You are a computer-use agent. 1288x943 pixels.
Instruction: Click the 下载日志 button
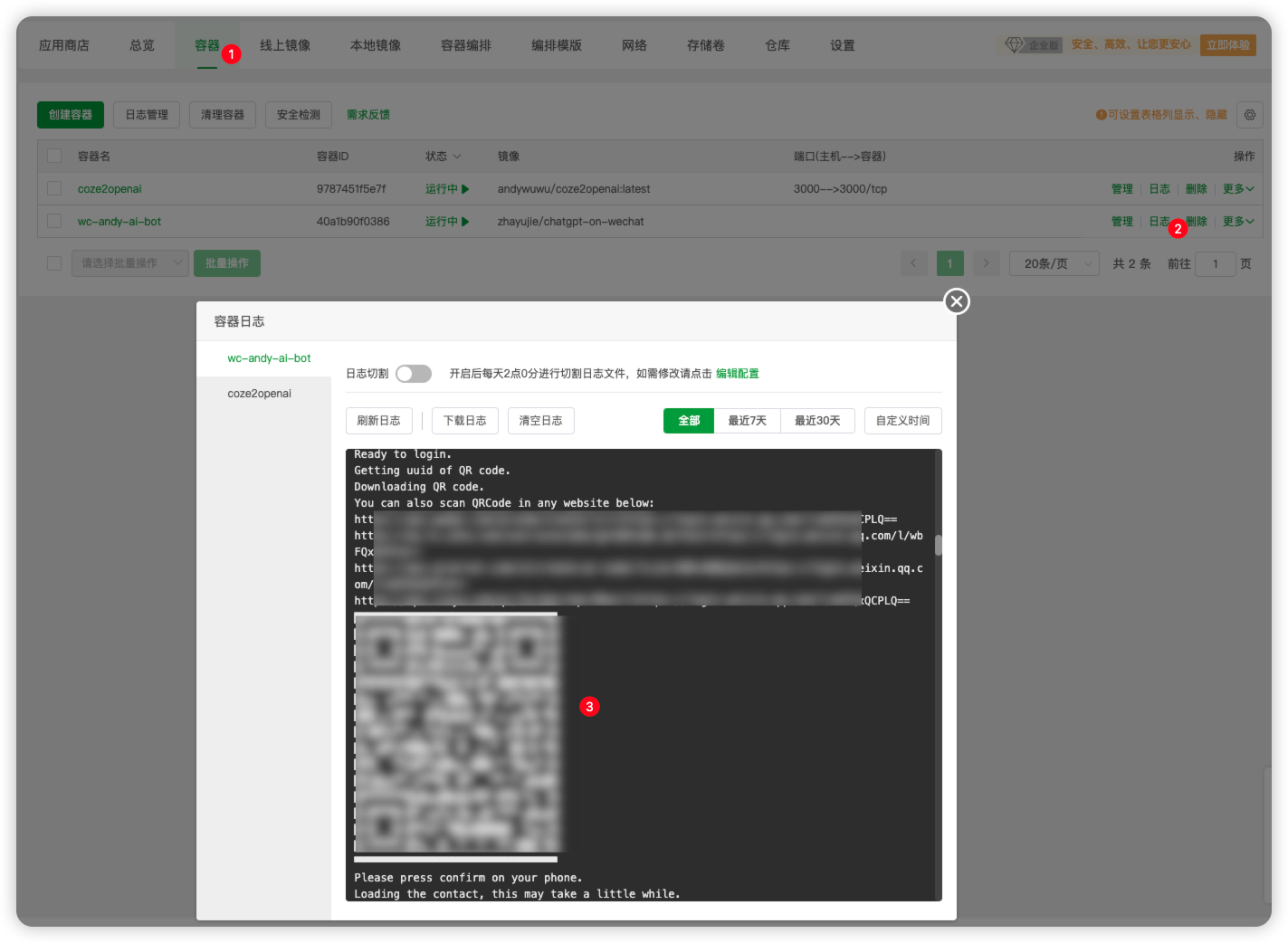[x=465, y=421]
